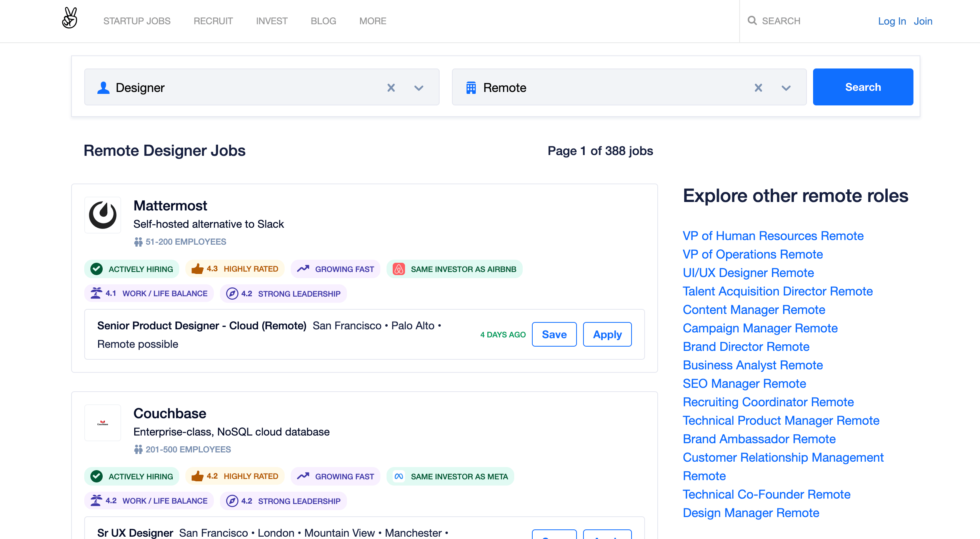Screen dimensions: 980x539
Task: Apply to the Senior Product Designer job
Action: 608,335
